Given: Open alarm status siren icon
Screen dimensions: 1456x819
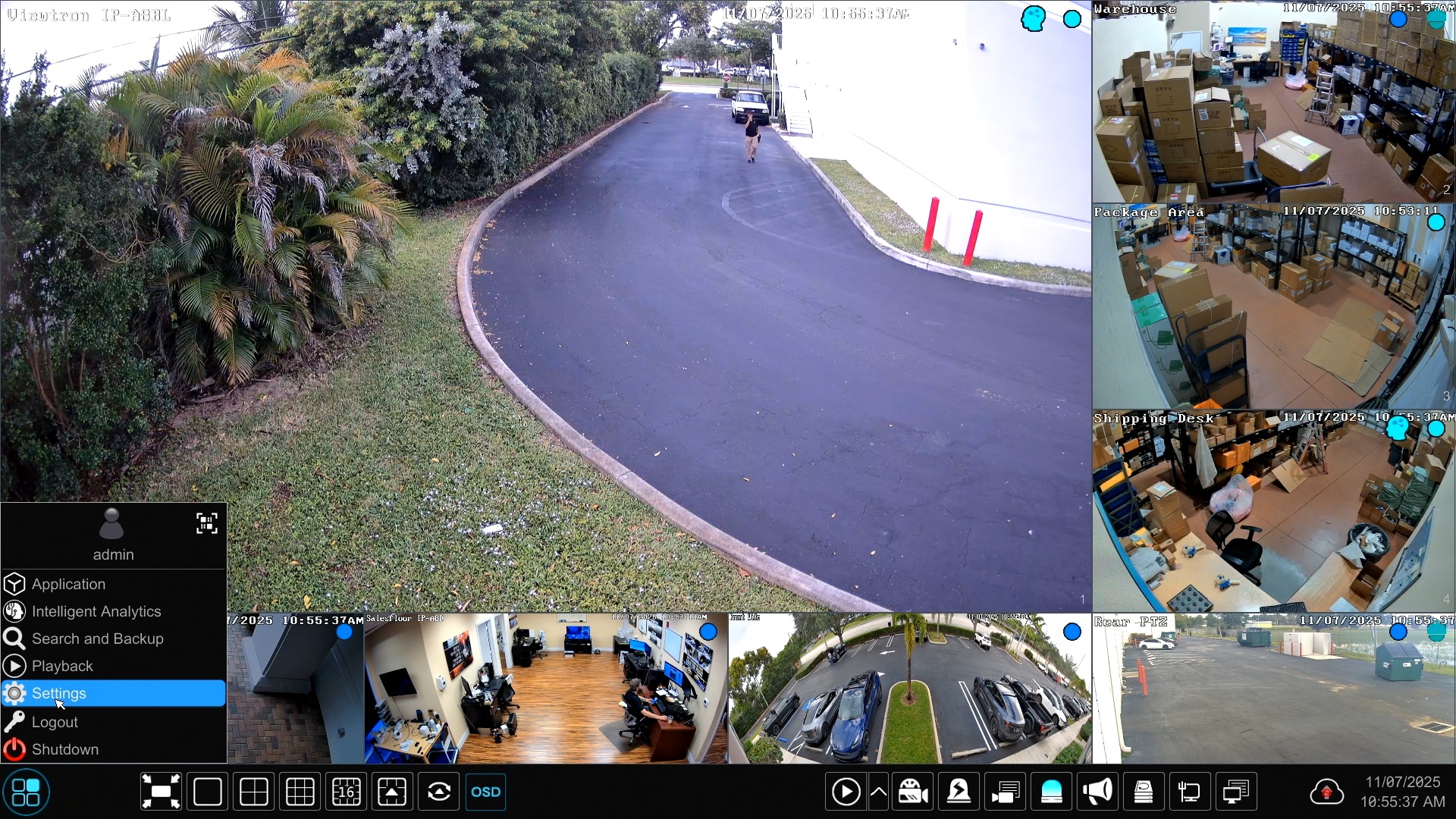Looking at the screenshot, I should (x=1051, y=792).
